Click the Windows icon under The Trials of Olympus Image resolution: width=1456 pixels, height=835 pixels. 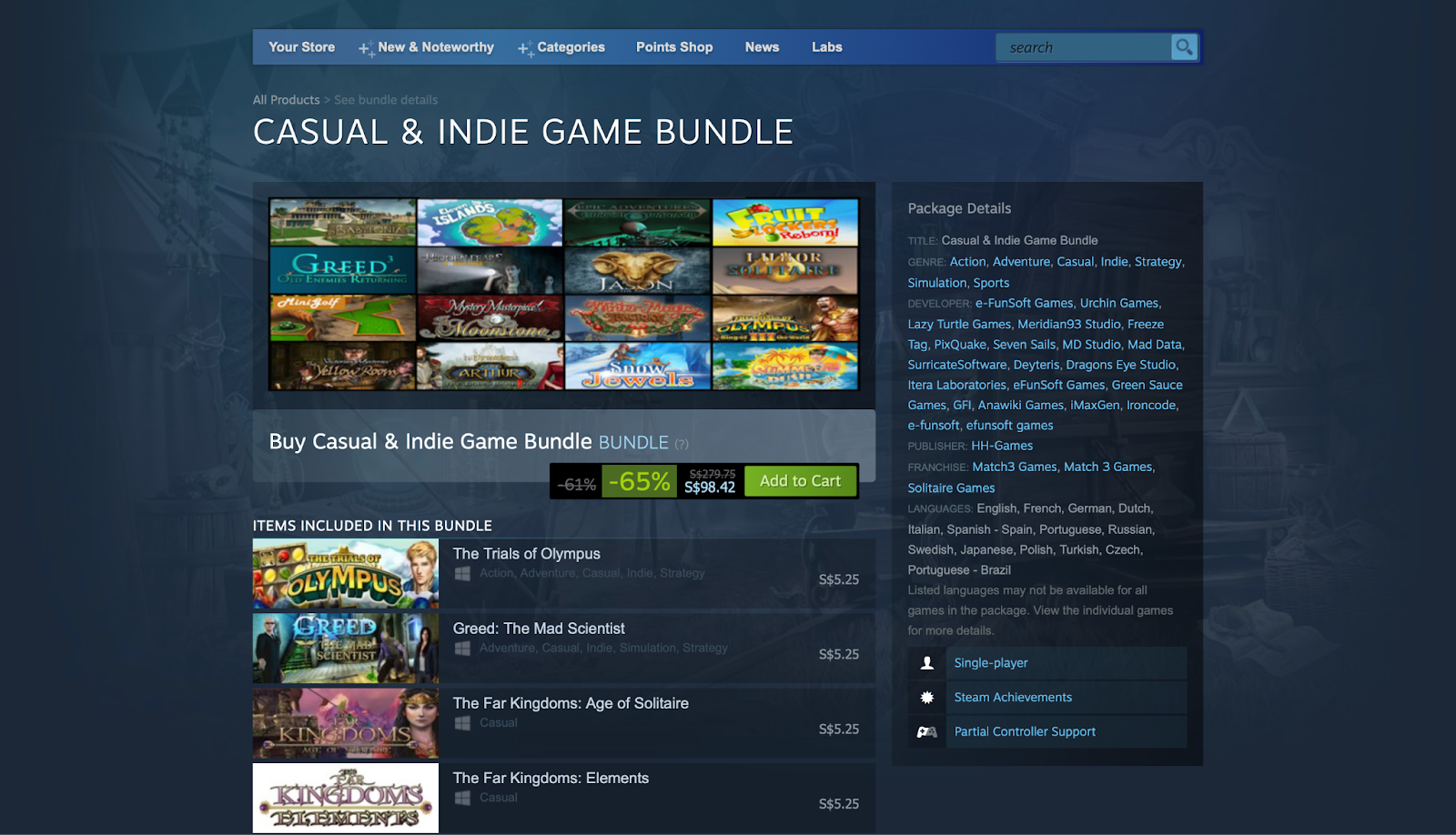462,573
